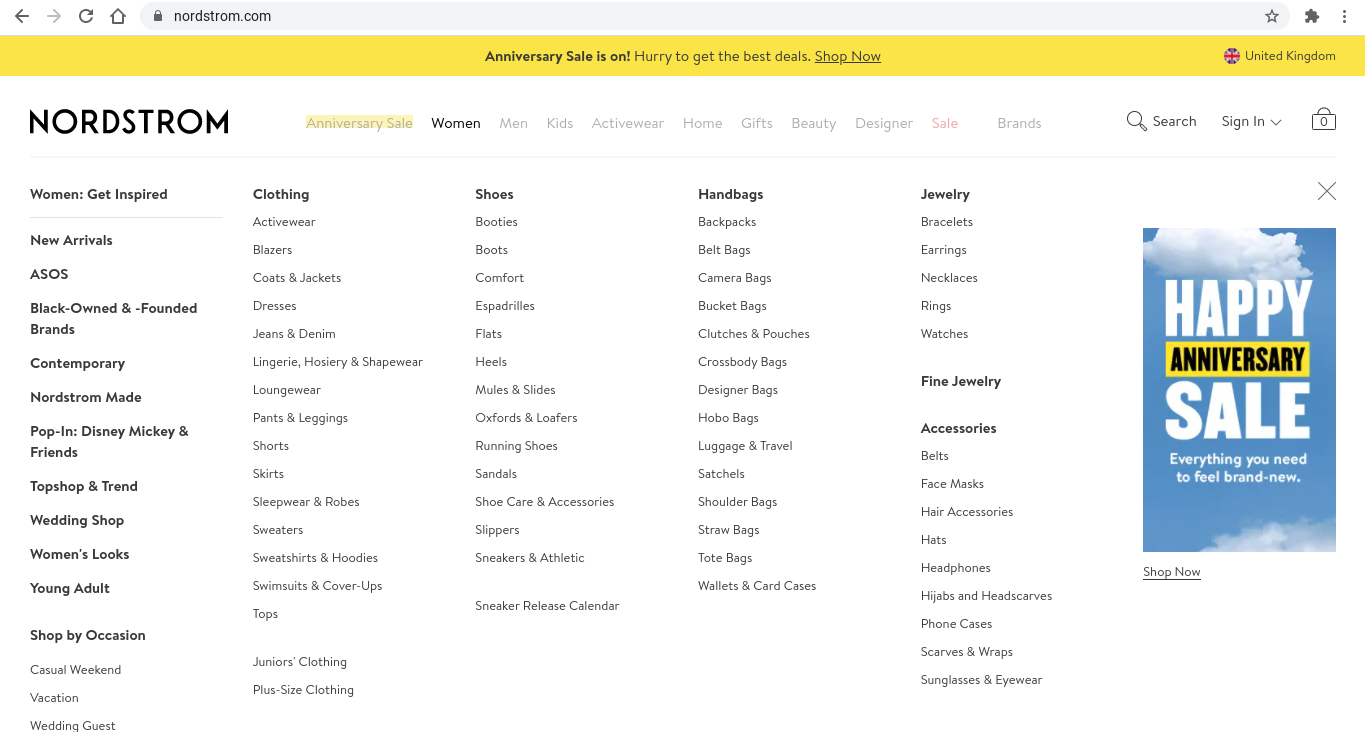Click the browser back arrow
The width and height of the screenshot is (1365, 732).
click(x=22, y=16)
